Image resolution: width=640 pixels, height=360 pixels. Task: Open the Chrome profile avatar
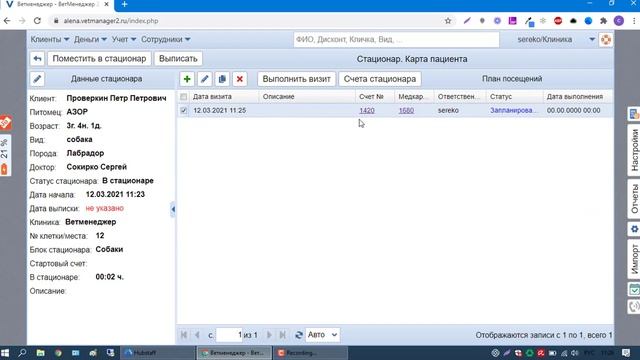click(619, 21)
